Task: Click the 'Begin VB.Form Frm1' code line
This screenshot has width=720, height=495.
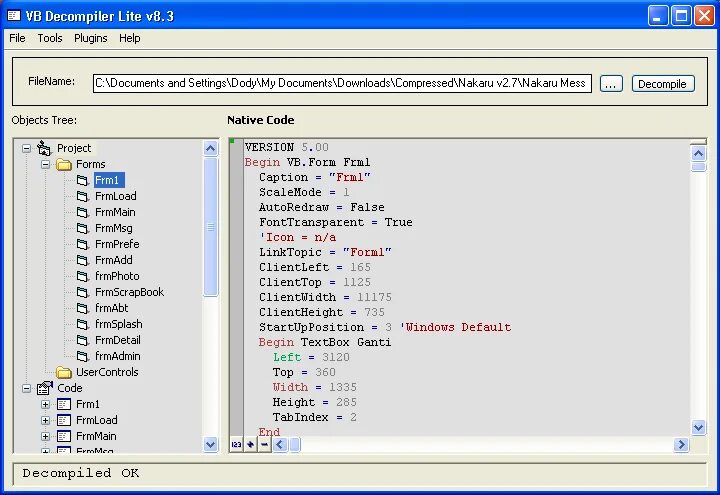Action: tap(307, 163)
